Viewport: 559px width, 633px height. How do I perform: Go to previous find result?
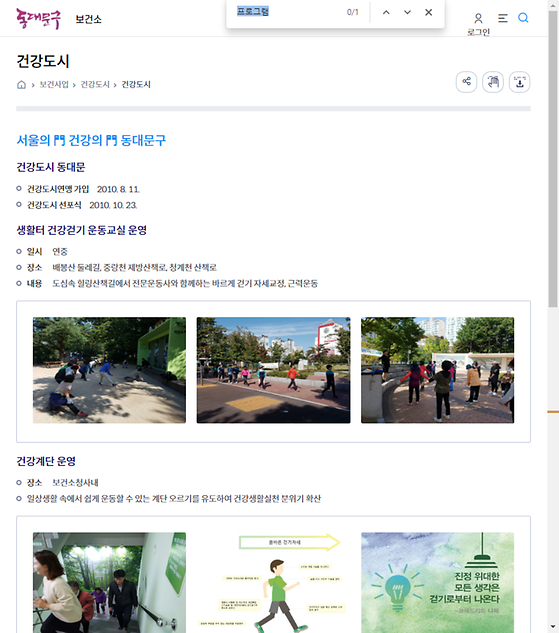(x=386, y=12)
